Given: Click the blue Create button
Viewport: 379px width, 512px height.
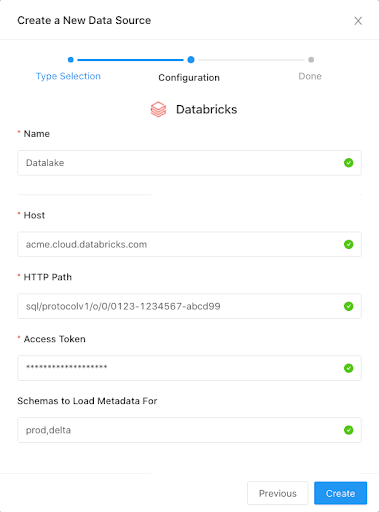Looking at the screenshot, I should 340,493.
